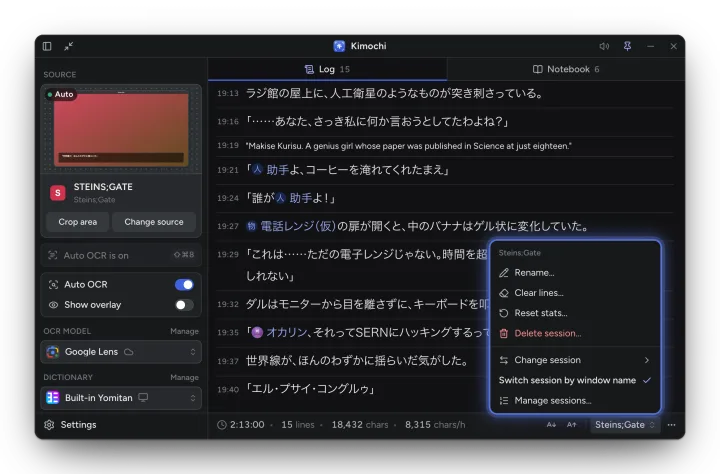Select the 19:40 エル・プサイ・コングルゥ line
Image resolution: width=720 pixels, height=474 pixels.
[x=354, y=389]
